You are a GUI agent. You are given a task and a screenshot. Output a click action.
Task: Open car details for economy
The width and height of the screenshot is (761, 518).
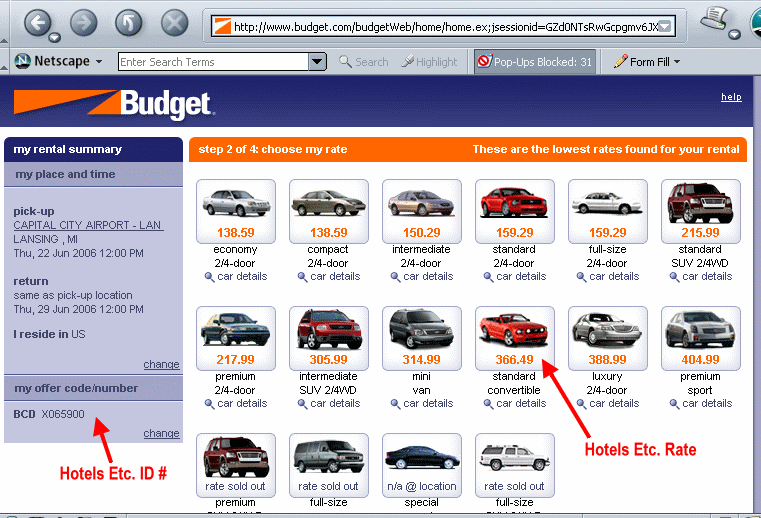(x=236, y=277)
